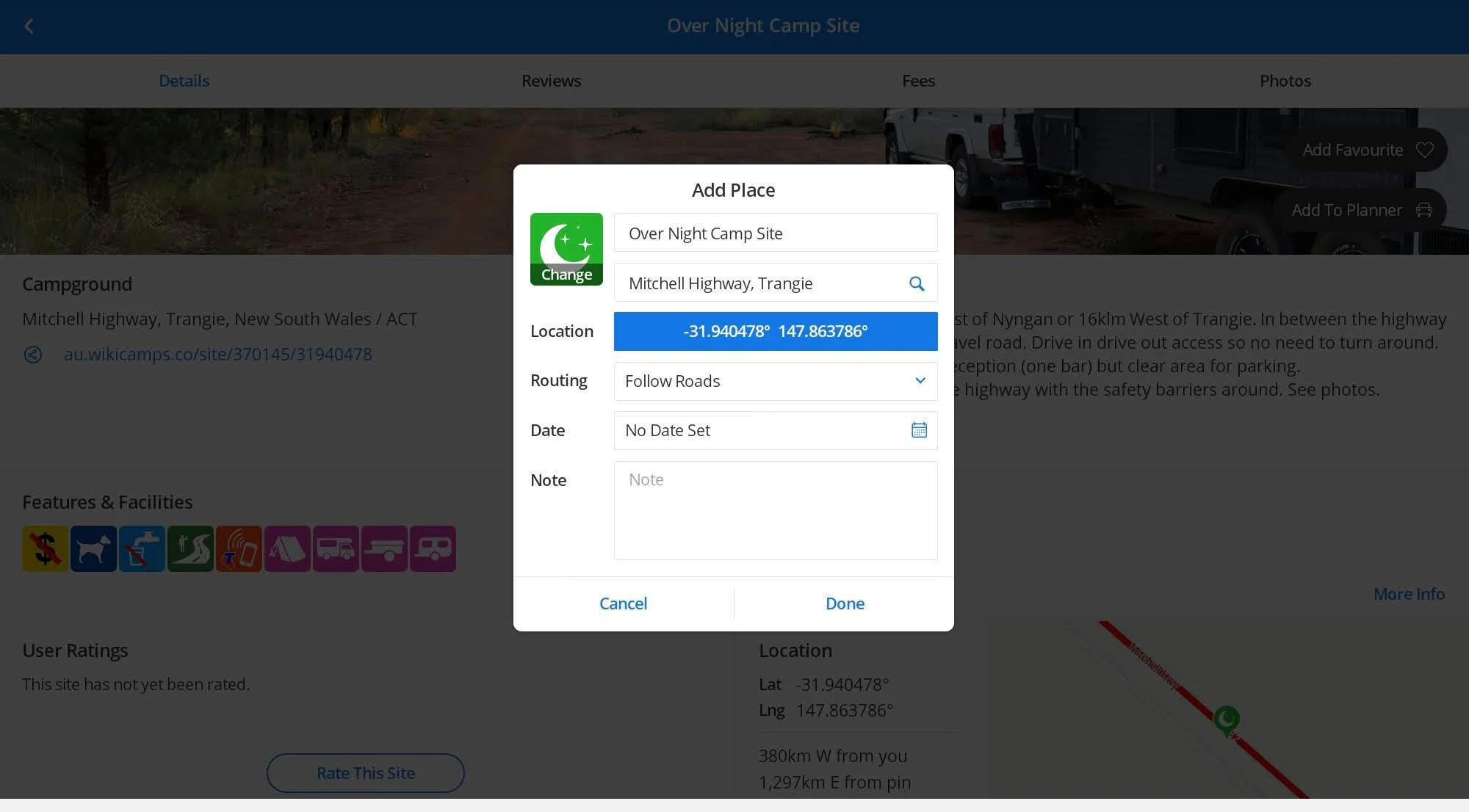
Task: Click the share icon beside wikicamps link
Action: point(33,355)
